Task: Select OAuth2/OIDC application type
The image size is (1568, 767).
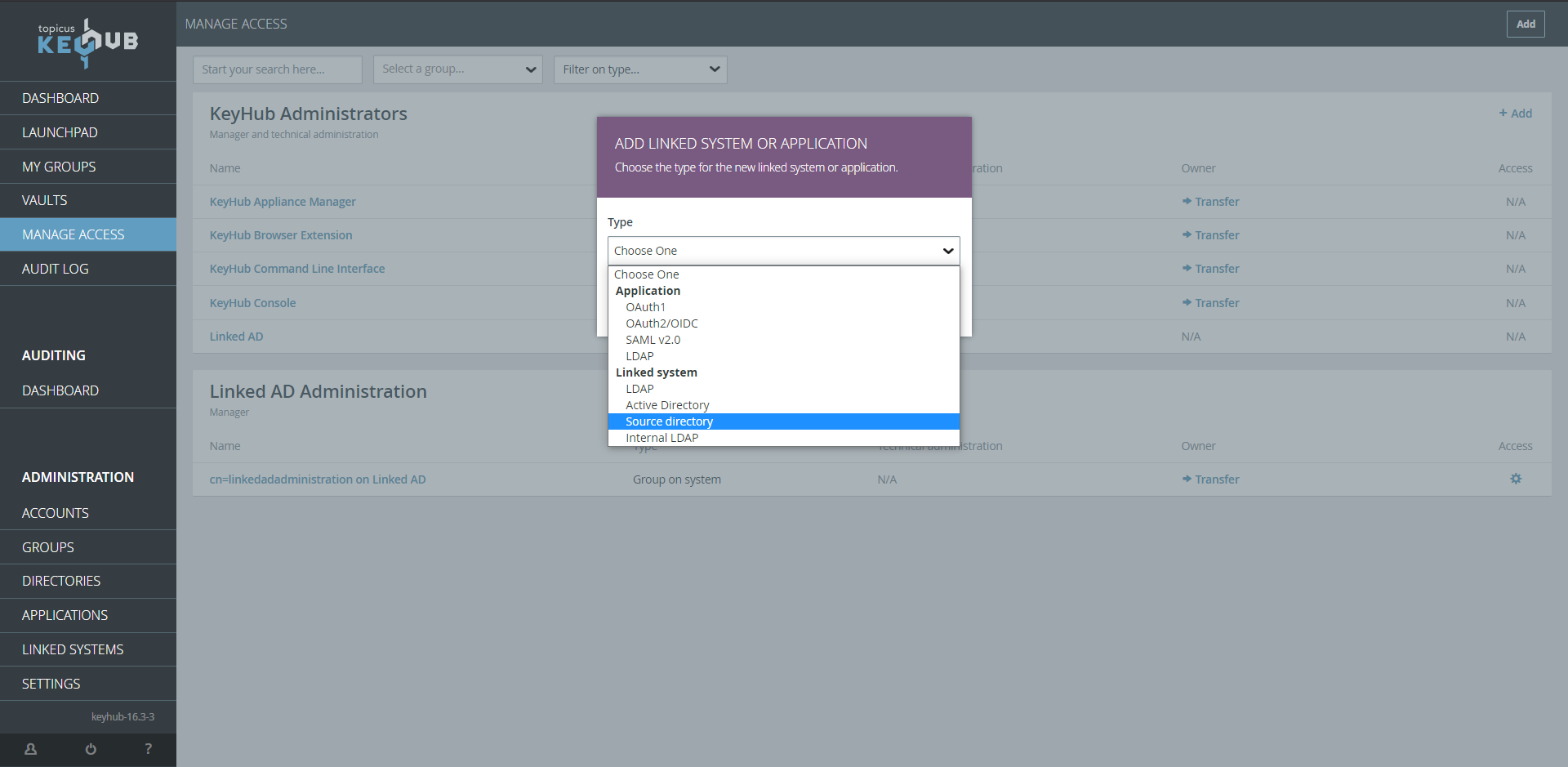Action: click(x=783, y=323)
